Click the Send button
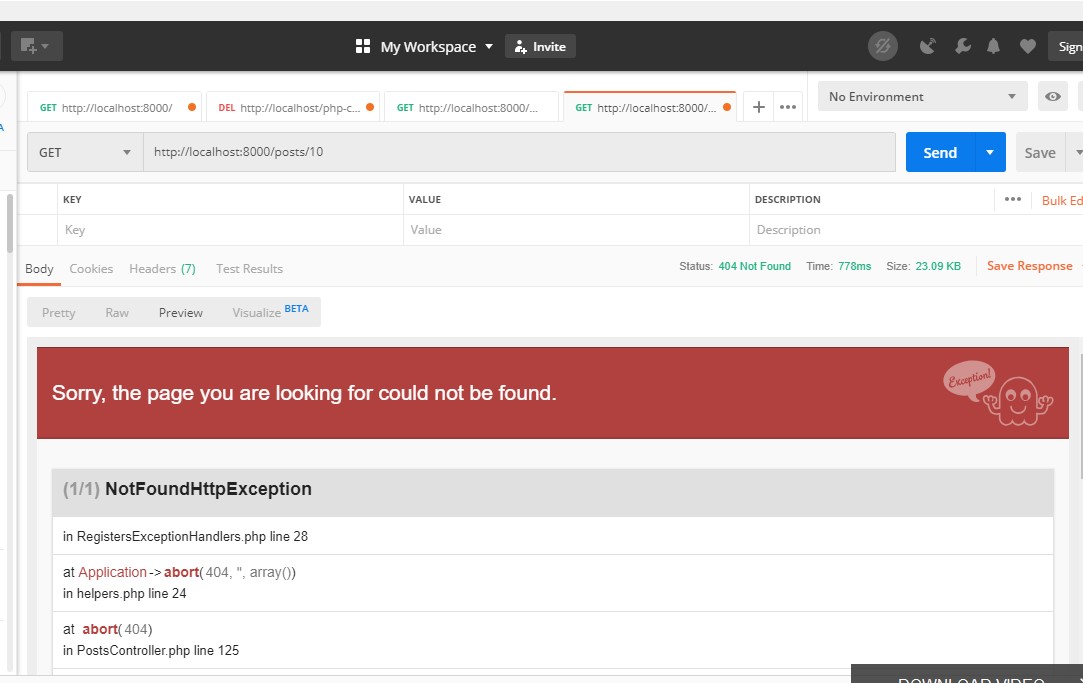This screenshot has height=683, width=1083. 940,152
